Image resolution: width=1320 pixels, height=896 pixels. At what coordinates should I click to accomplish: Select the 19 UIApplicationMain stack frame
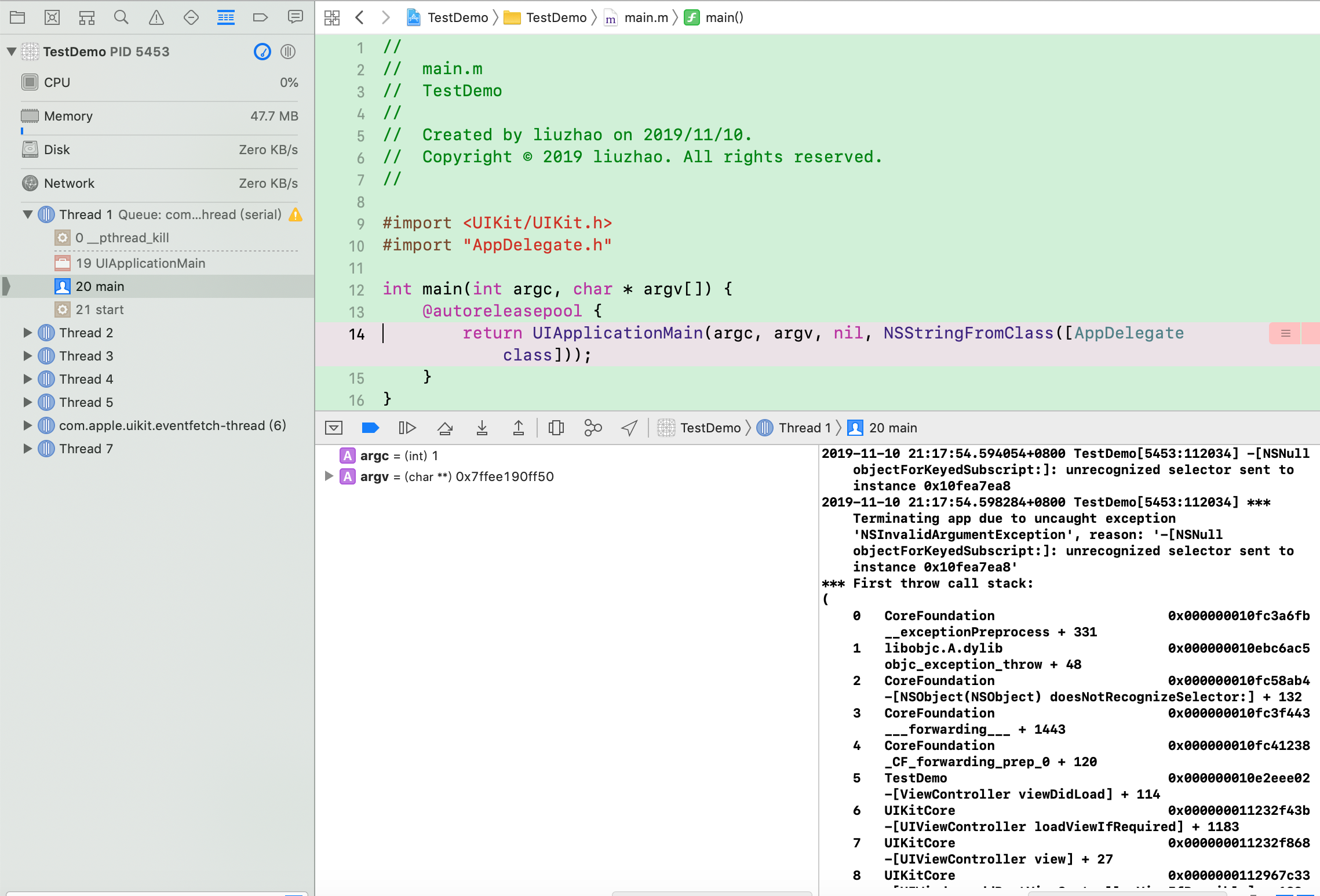140,263
